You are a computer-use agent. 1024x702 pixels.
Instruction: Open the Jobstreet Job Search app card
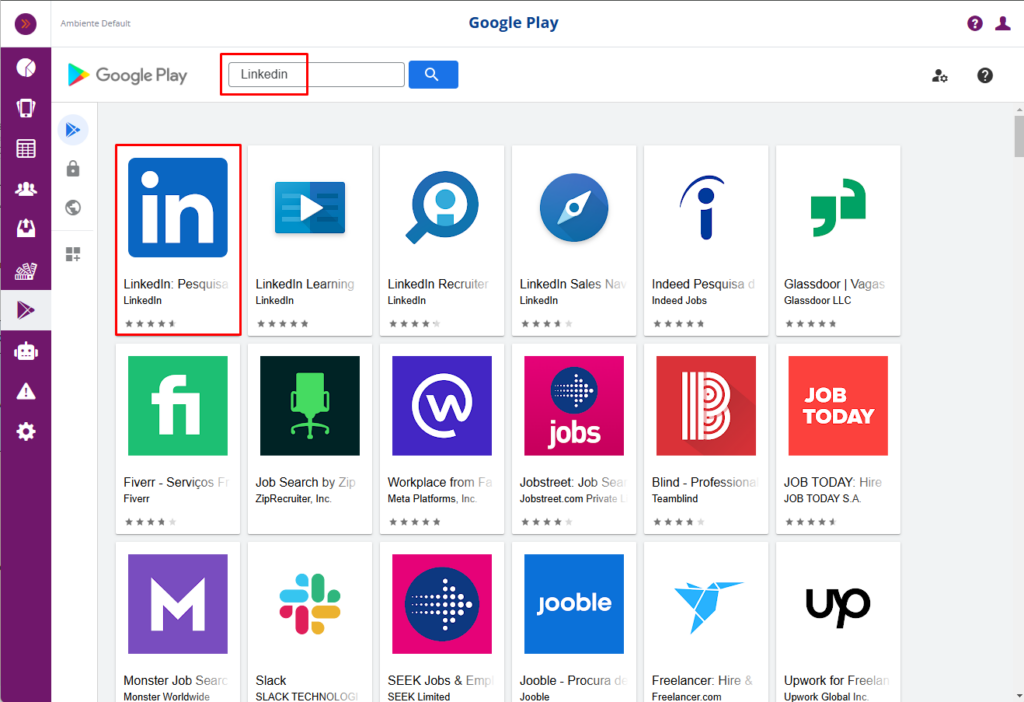(574, 439)
